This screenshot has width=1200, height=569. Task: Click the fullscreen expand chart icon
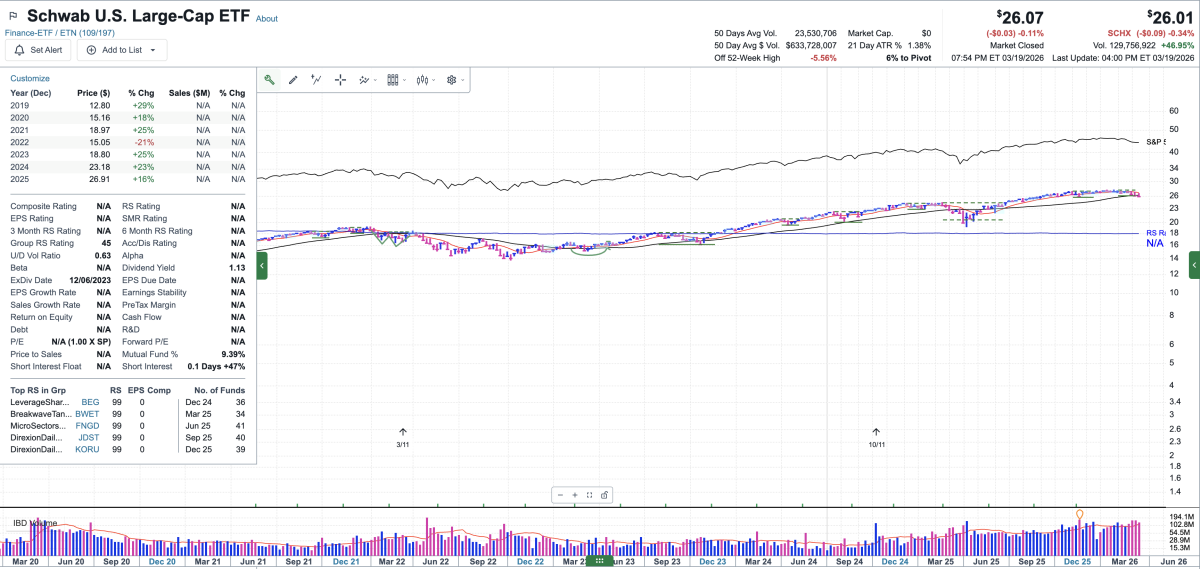coord(590,495)
